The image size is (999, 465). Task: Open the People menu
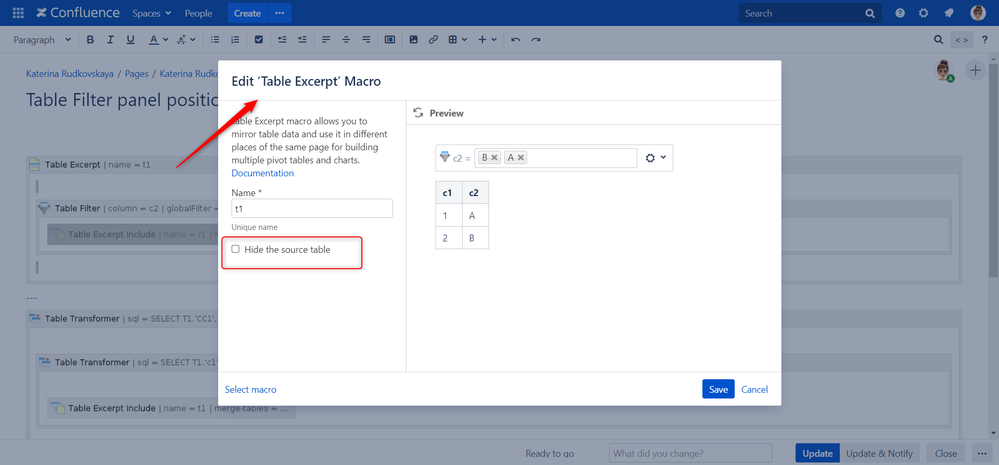pyautogui.click(x=199, y=13)
